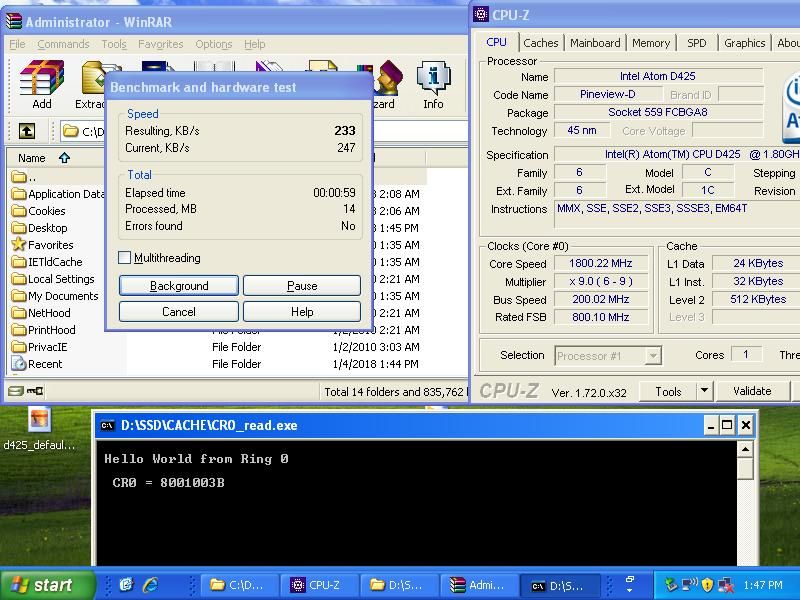Switch to CPU-Z taskbar button
Screen dimensions: 800x600
[x=318, y=585]
